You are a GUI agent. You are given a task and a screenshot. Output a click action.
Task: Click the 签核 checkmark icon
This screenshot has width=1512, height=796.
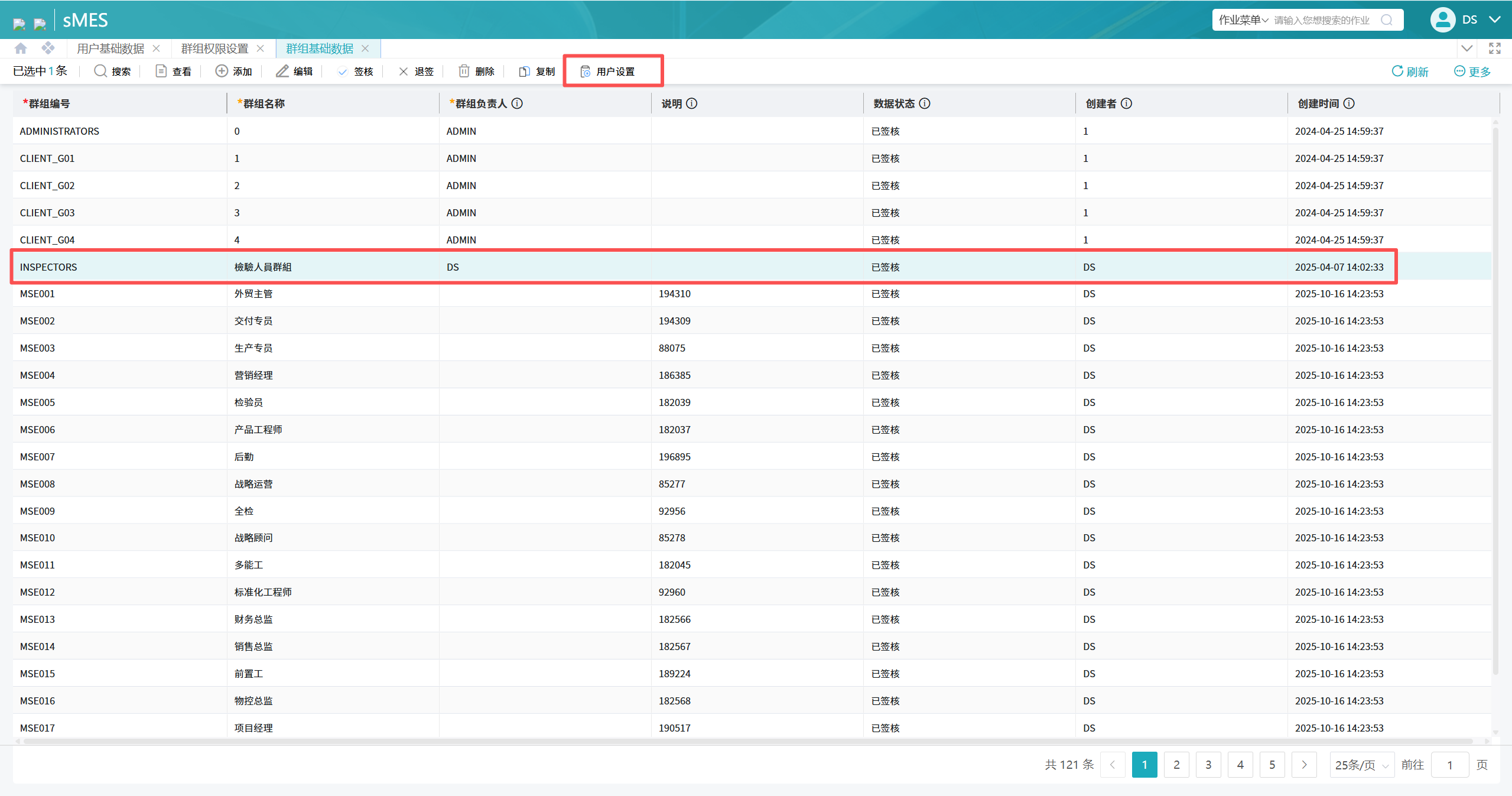343,72
